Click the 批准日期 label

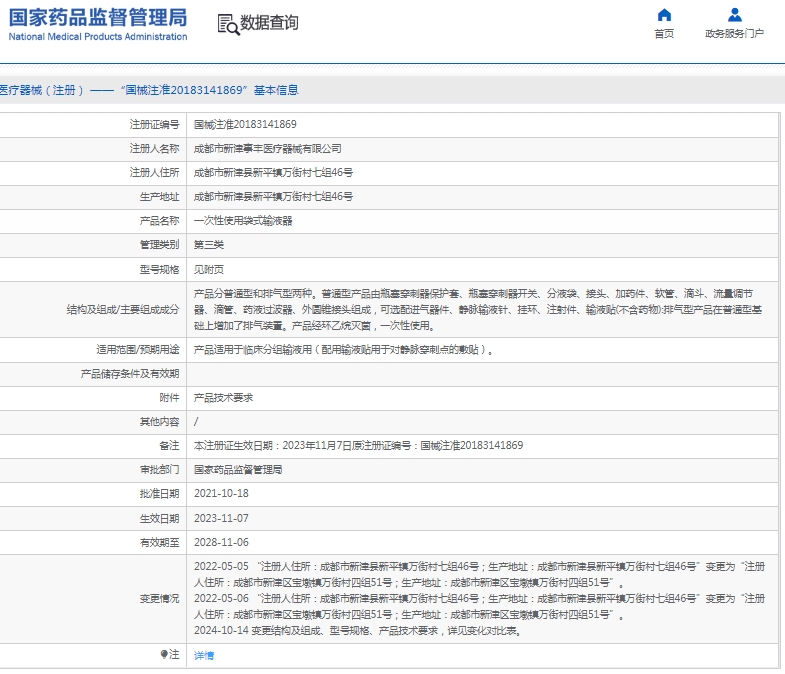(x=159, y=493)
